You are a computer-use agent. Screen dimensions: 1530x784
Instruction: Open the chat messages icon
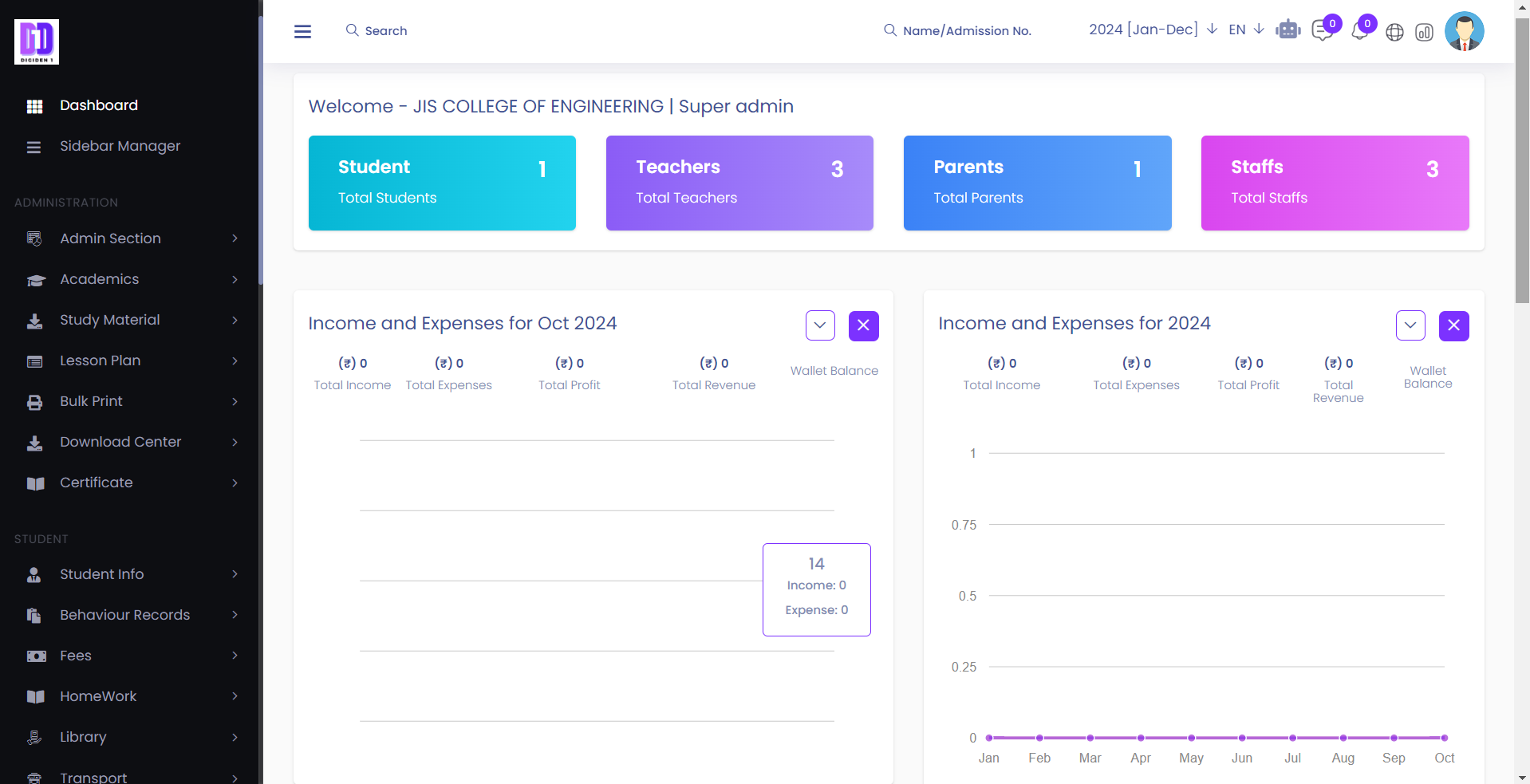tap(1322, 31)
